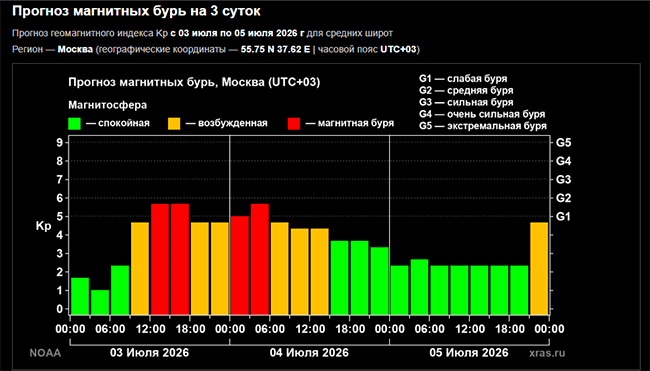This screenshot has height=371, width=650.
Task: Click the red bar starting at 12:00, 03 Июля
Action: (x=160, y=259)
